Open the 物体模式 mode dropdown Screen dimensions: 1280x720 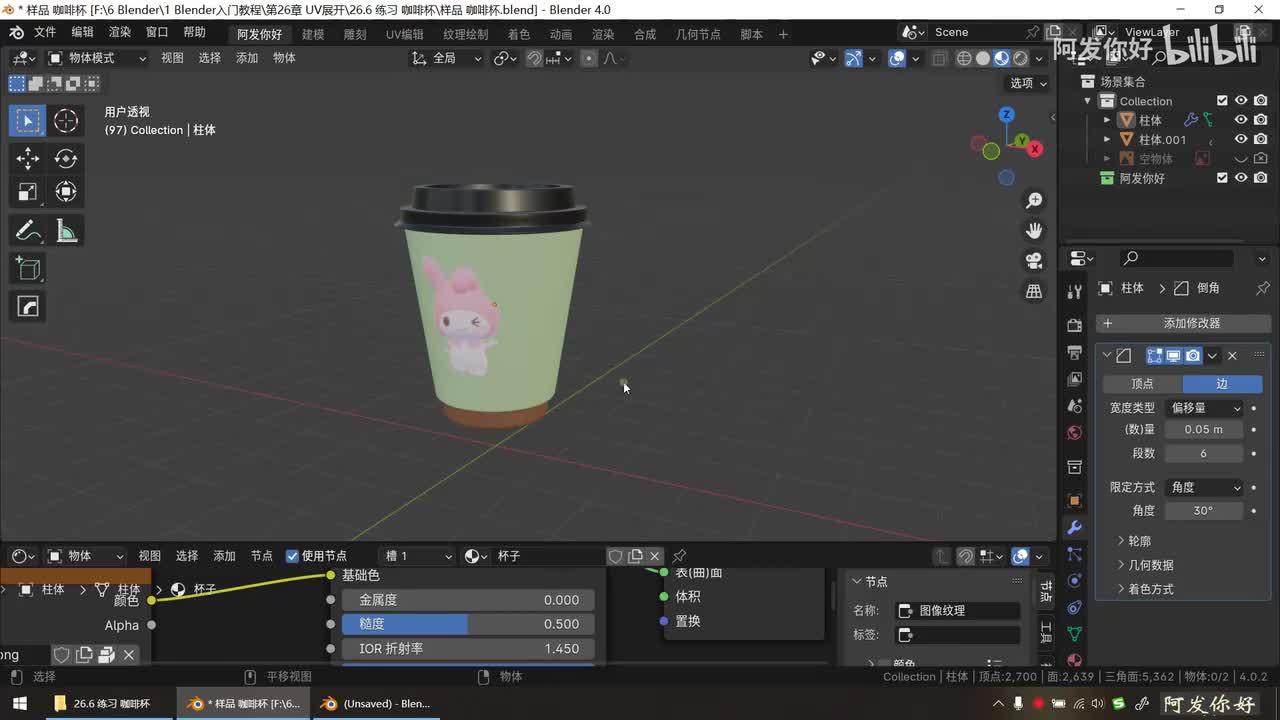point(97,58)
